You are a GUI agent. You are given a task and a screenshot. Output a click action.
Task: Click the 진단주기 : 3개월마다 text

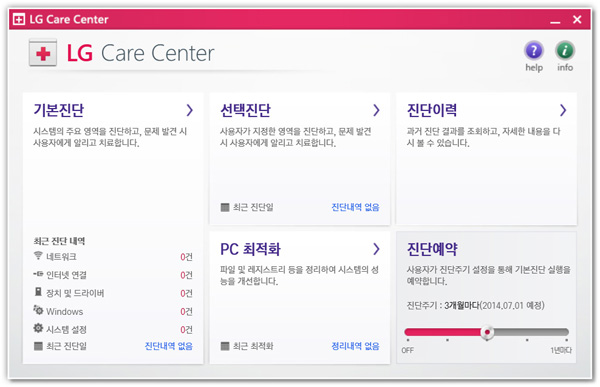point(443,305)
